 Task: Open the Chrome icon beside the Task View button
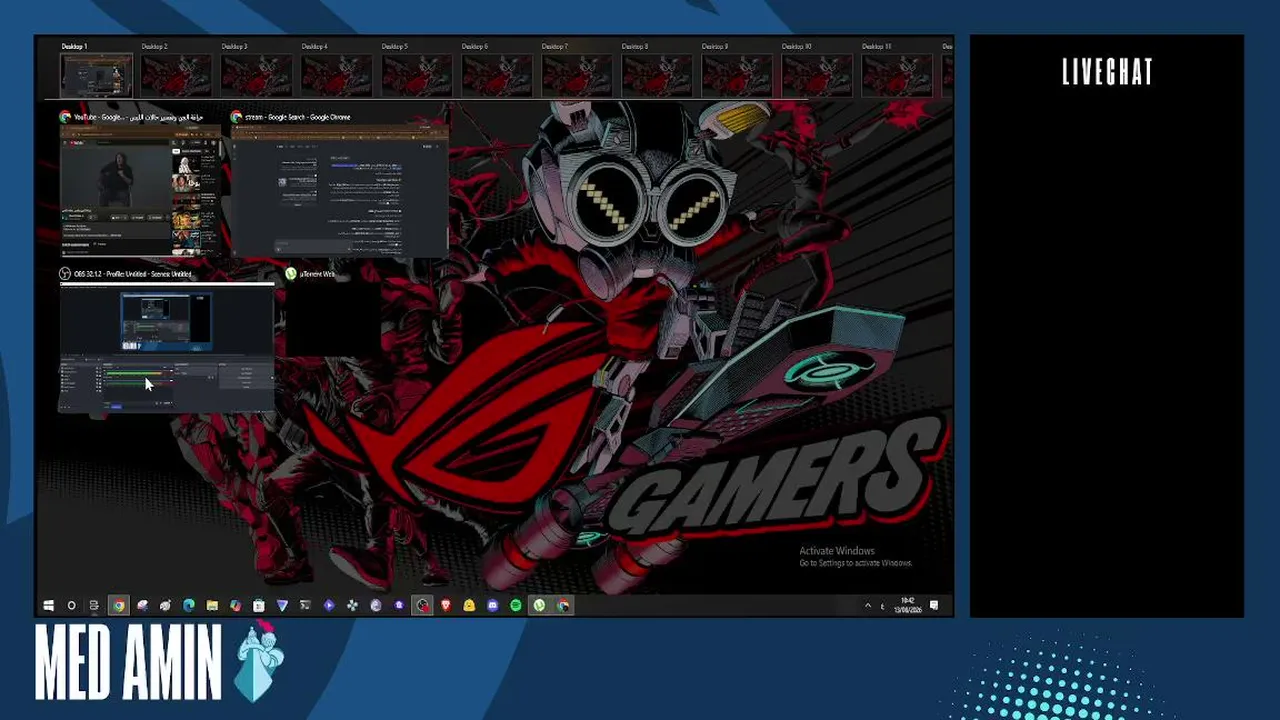[x=118, y=605]
